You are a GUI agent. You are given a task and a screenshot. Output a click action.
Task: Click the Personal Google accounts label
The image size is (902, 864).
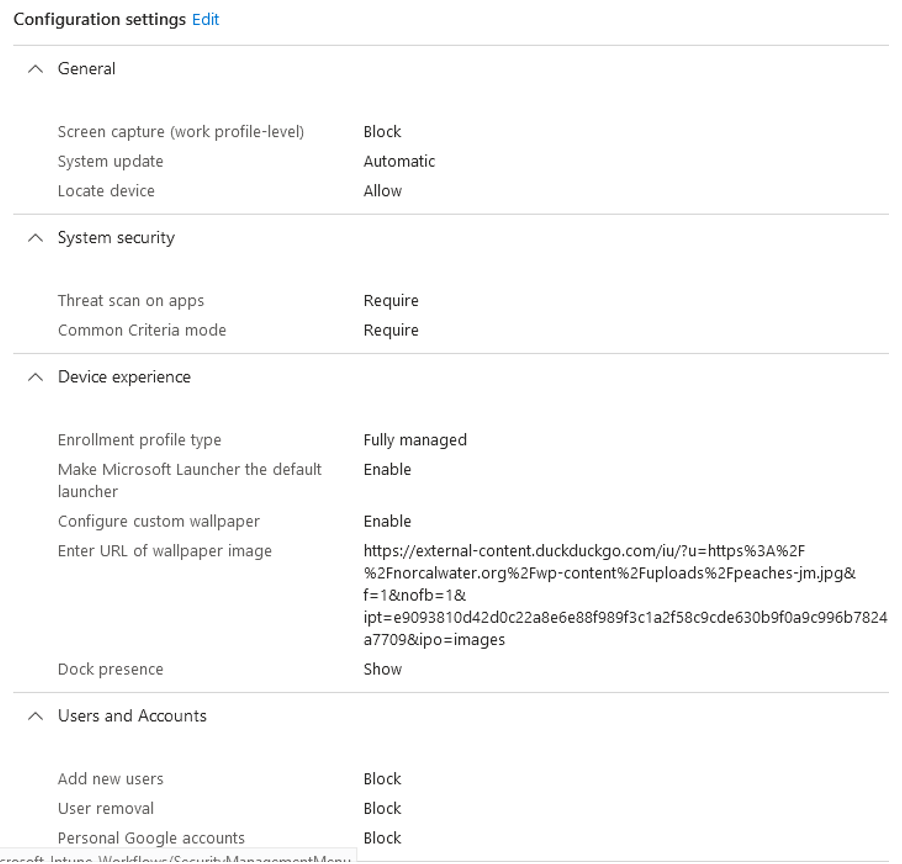(151, 838)
